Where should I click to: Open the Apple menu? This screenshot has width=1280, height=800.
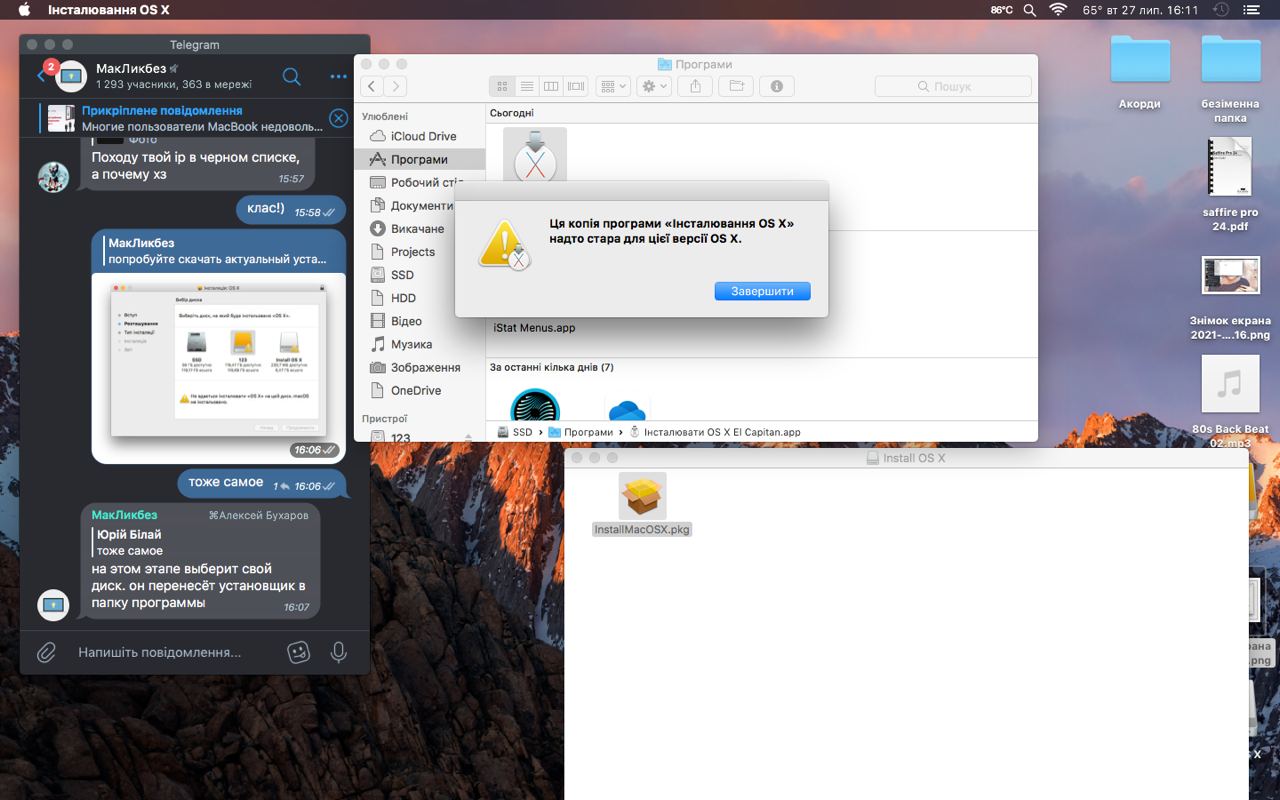pyautogui.click(x=24, y=10)
